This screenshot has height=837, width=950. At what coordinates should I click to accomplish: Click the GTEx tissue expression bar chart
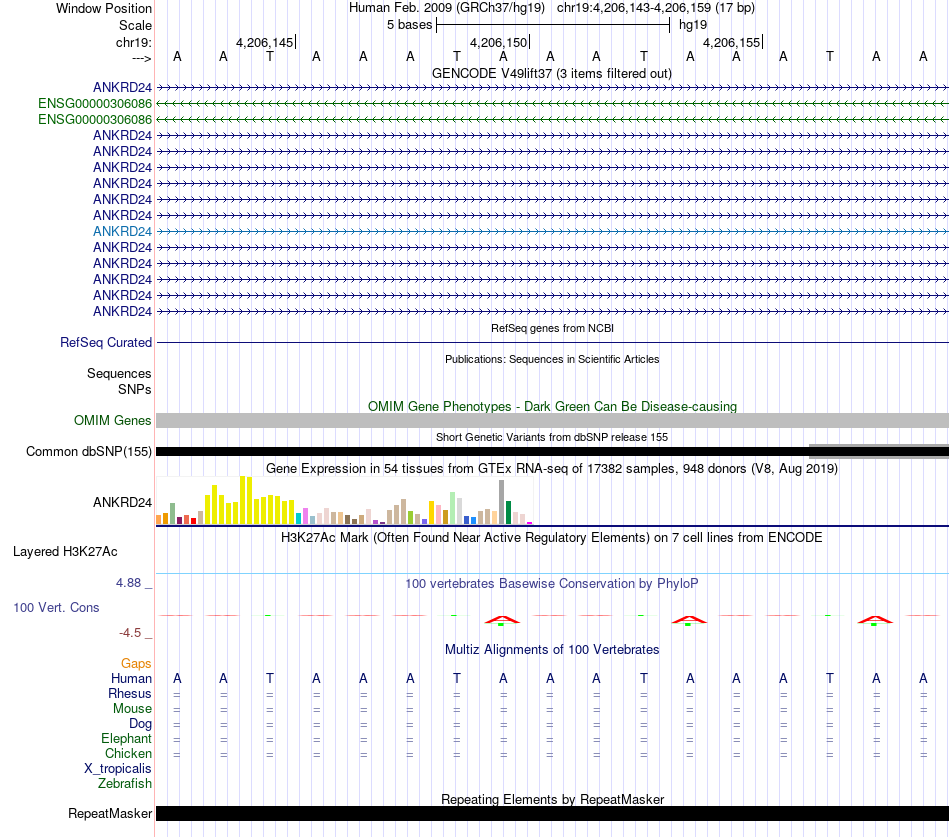click(344, 500)
